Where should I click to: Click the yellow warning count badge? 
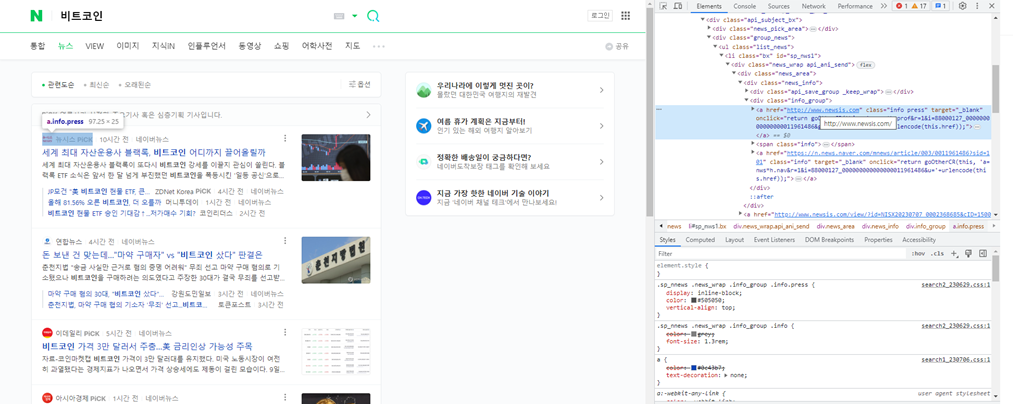(920, 6)
